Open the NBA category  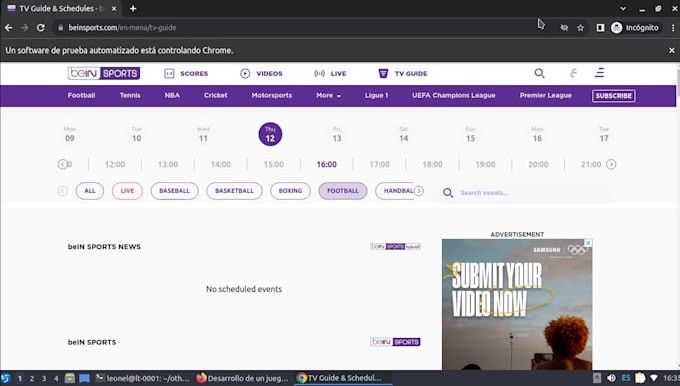pyautogui.click(x=172, y=95)
